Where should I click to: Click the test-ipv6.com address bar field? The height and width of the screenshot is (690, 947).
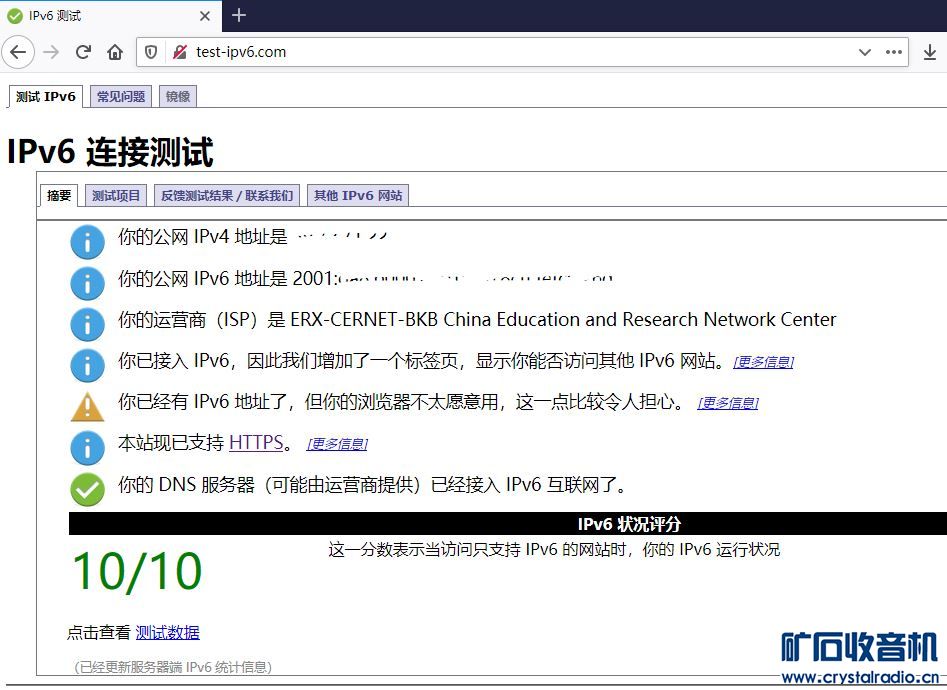[500, 52]
